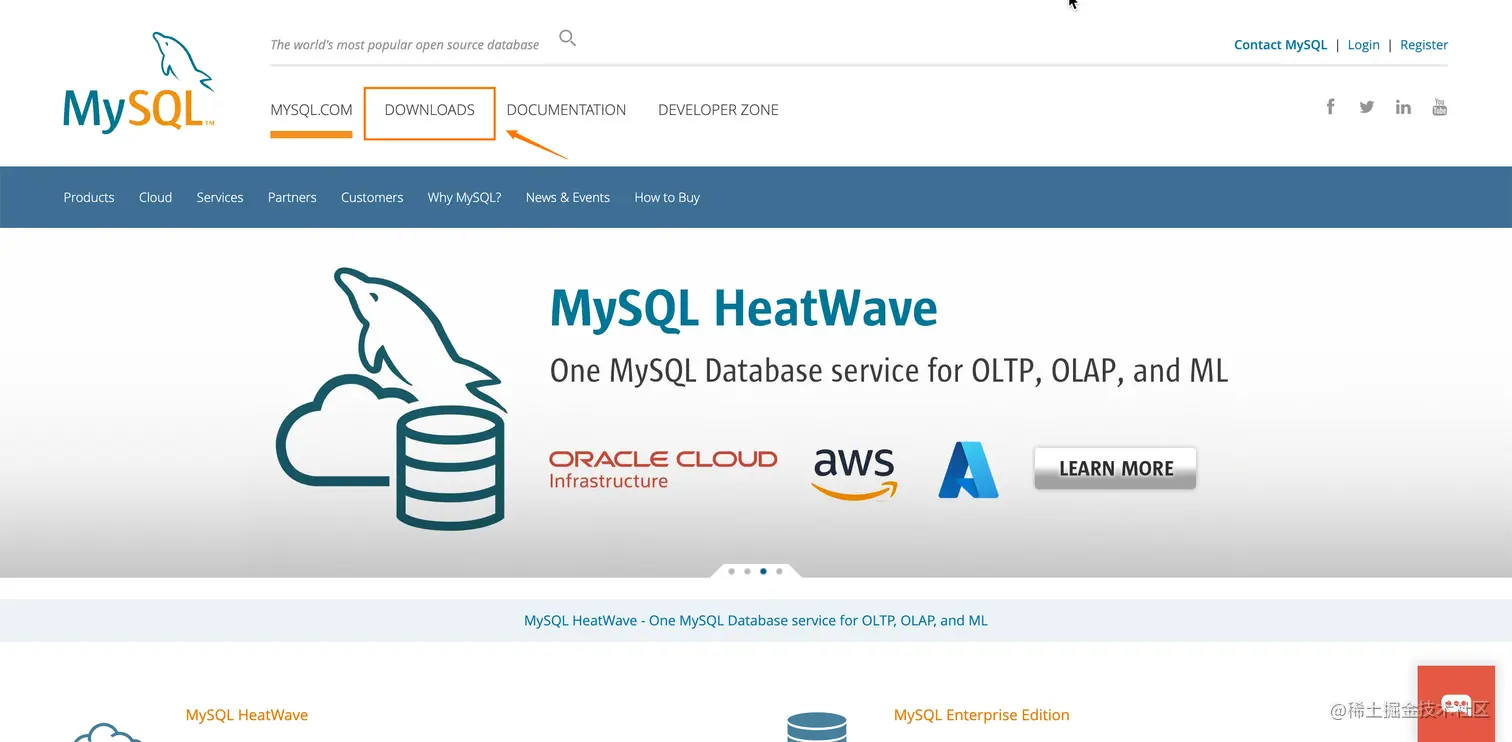Click the Login link
The height and width of the screenshot is (742, 1512).
tap(1363, 44)
